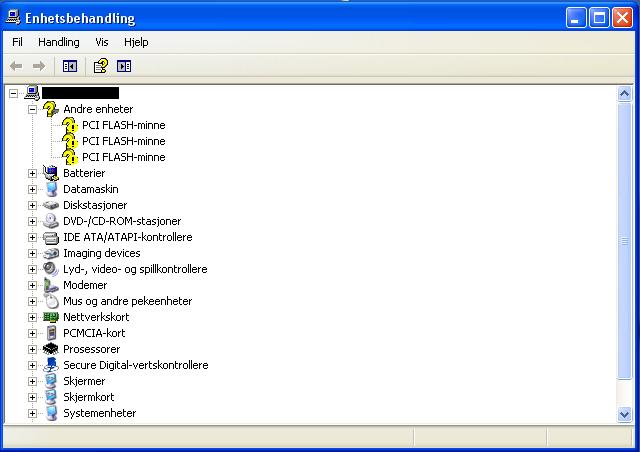Click the first PCI FLASH-minne warning icon
Viewport: 640px width, 452px height.
[70, 125]
